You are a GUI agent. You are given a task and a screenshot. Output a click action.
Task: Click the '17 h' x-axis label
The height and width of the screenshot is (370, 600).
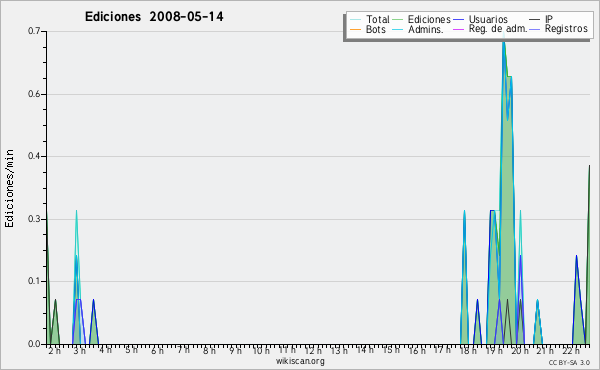coord(443,350)
